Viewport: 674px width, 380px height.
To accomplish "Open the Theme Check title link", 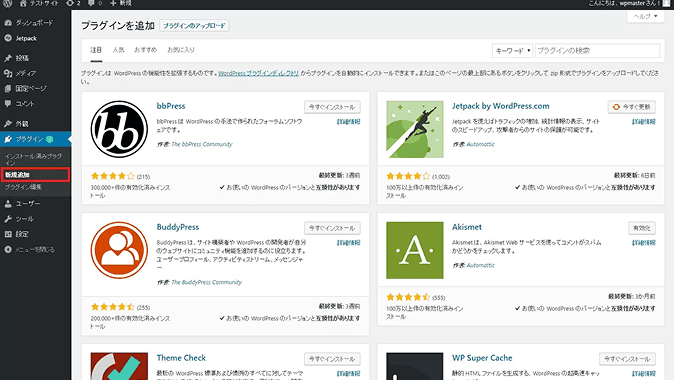I will [x=181, y=358].
